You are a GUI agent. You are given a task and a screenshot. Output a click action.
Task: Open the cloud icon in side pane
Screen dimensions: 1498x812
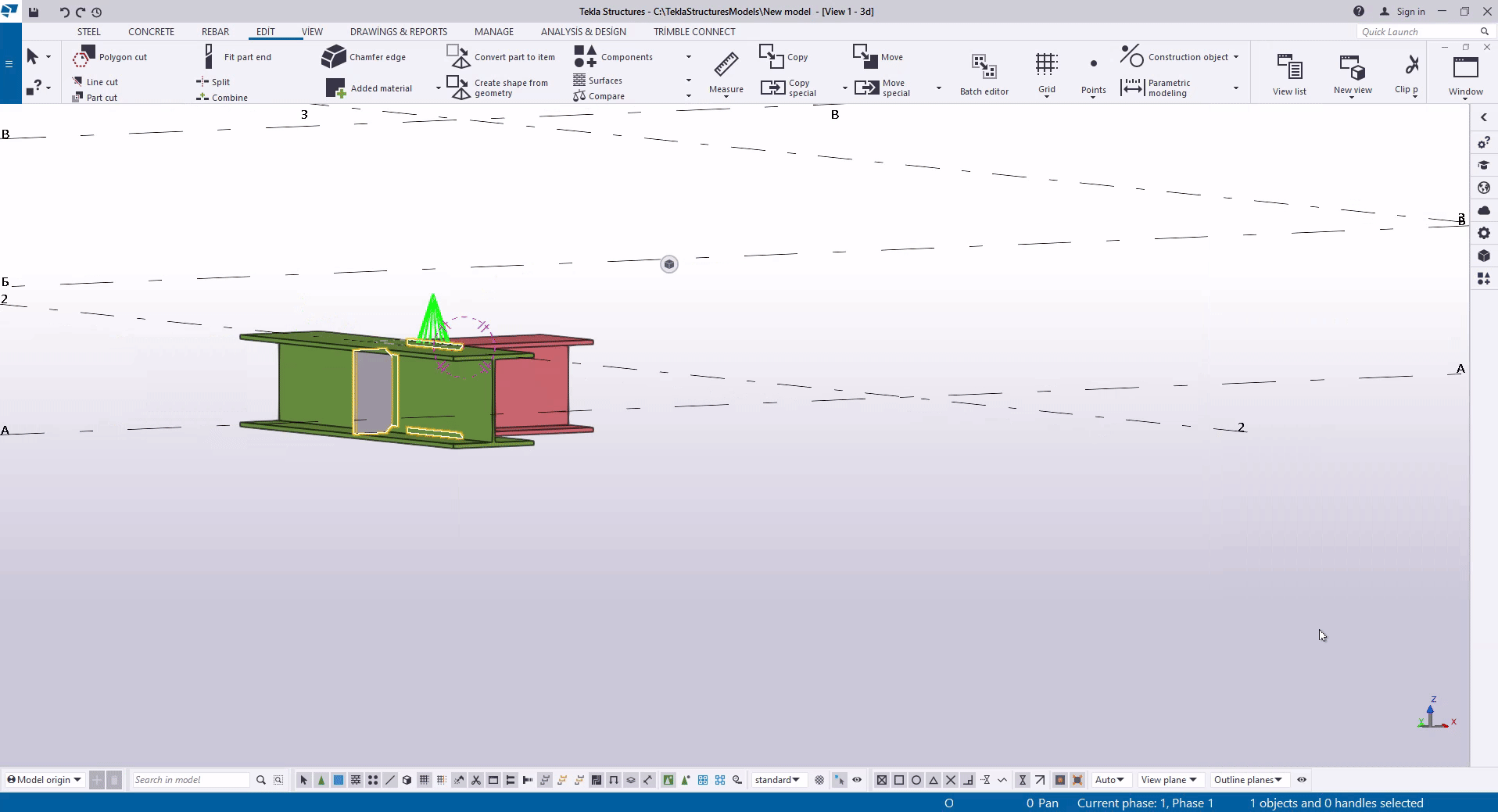(1483, 210)
